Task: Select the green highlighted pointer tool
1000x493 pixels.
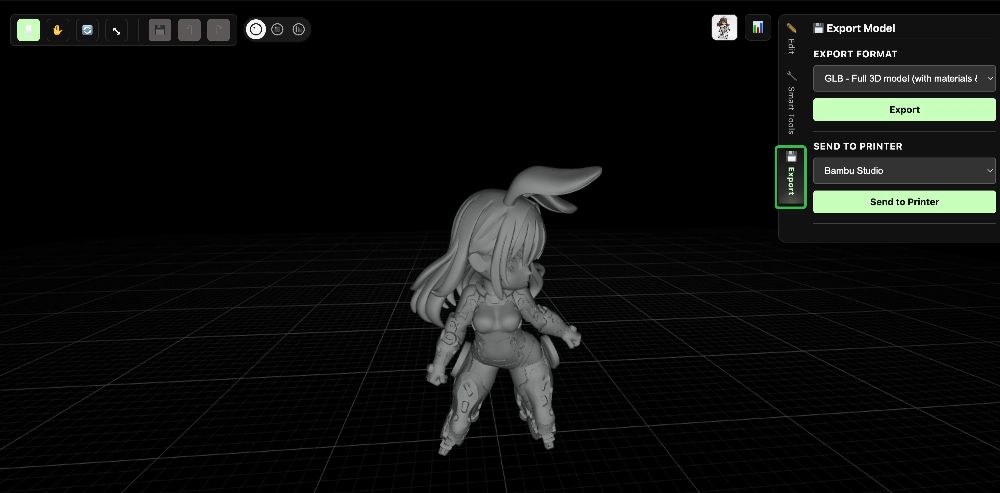Action: point(29,30)
